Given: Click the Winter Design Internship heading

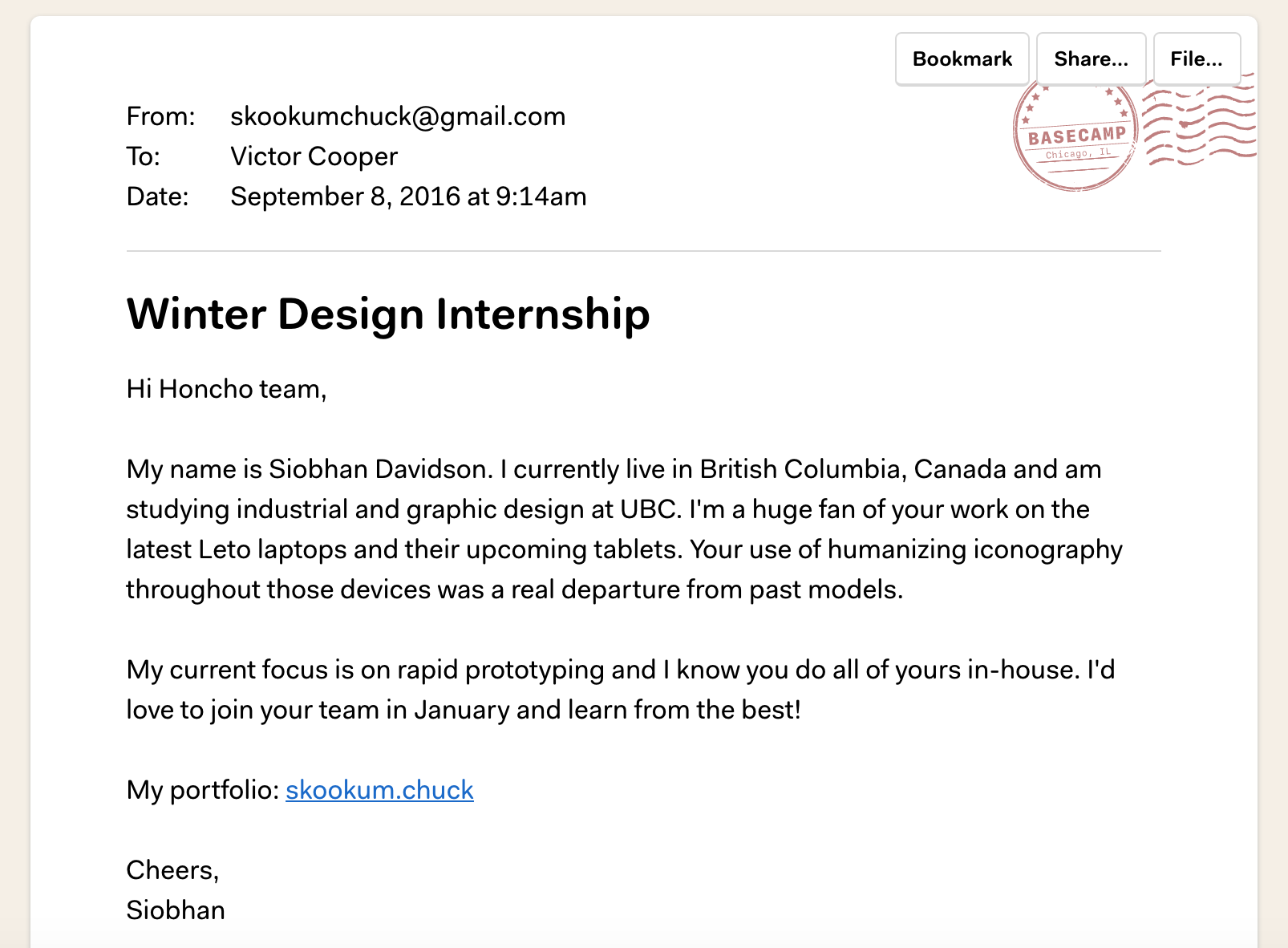Looking at the screenshot, I should 388,314.
